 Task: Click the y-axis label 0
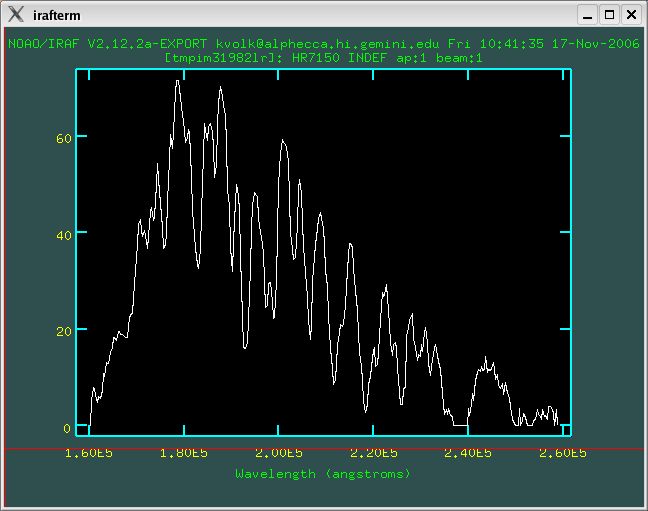point(67,428)
